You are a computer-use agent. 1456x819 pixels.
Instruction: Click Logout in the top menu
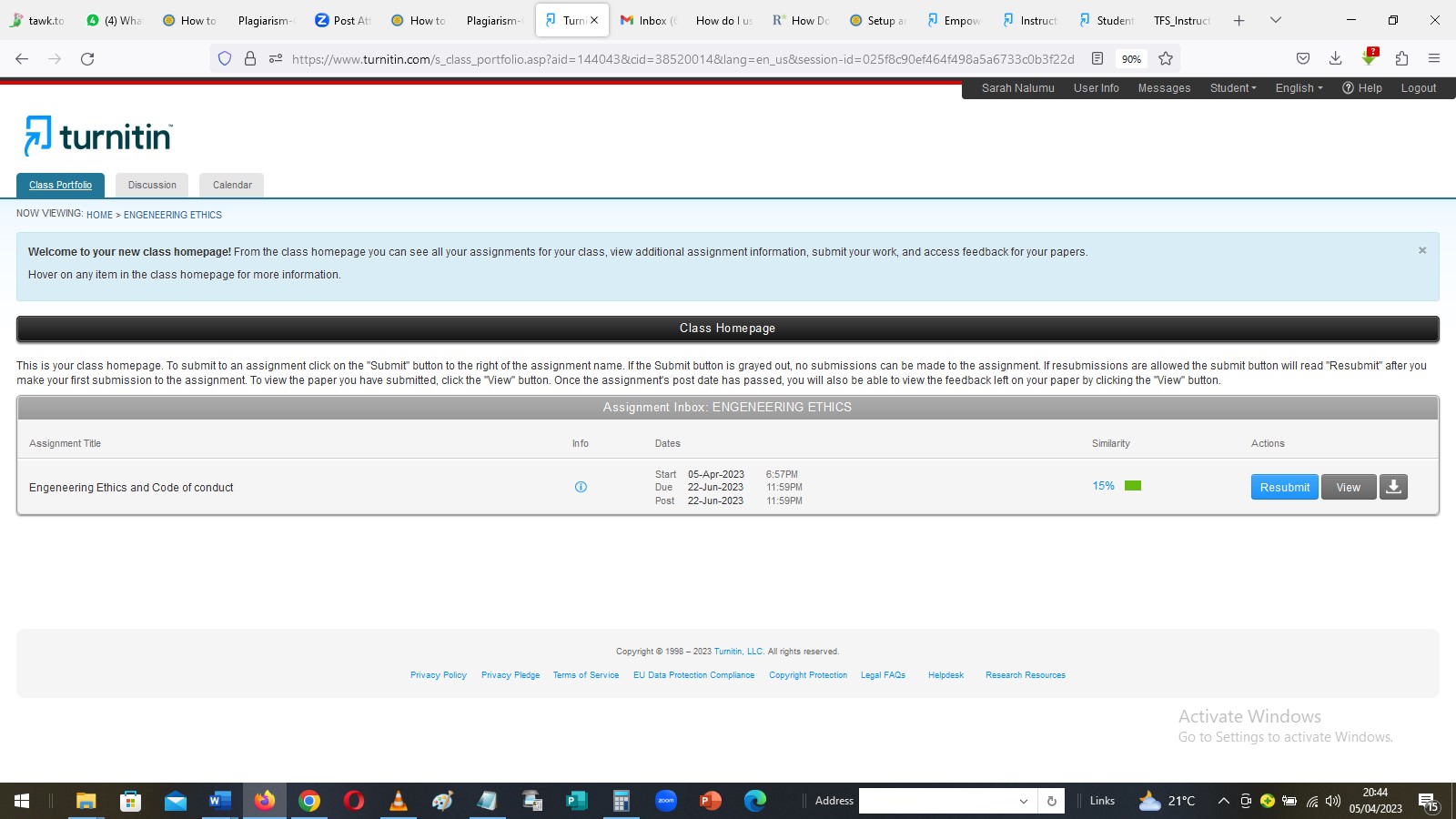[1419, 88]
